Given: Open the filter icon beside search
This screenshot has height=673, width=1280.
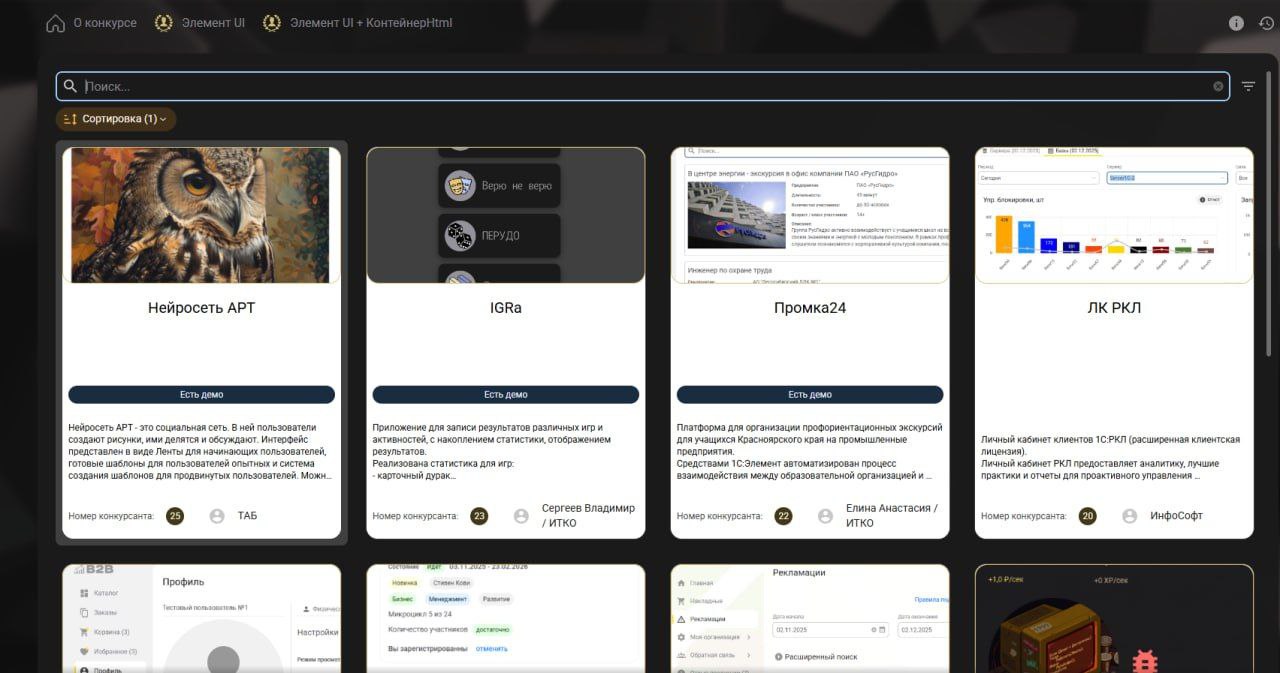Looking at the screenshot, I should 1248,87.
